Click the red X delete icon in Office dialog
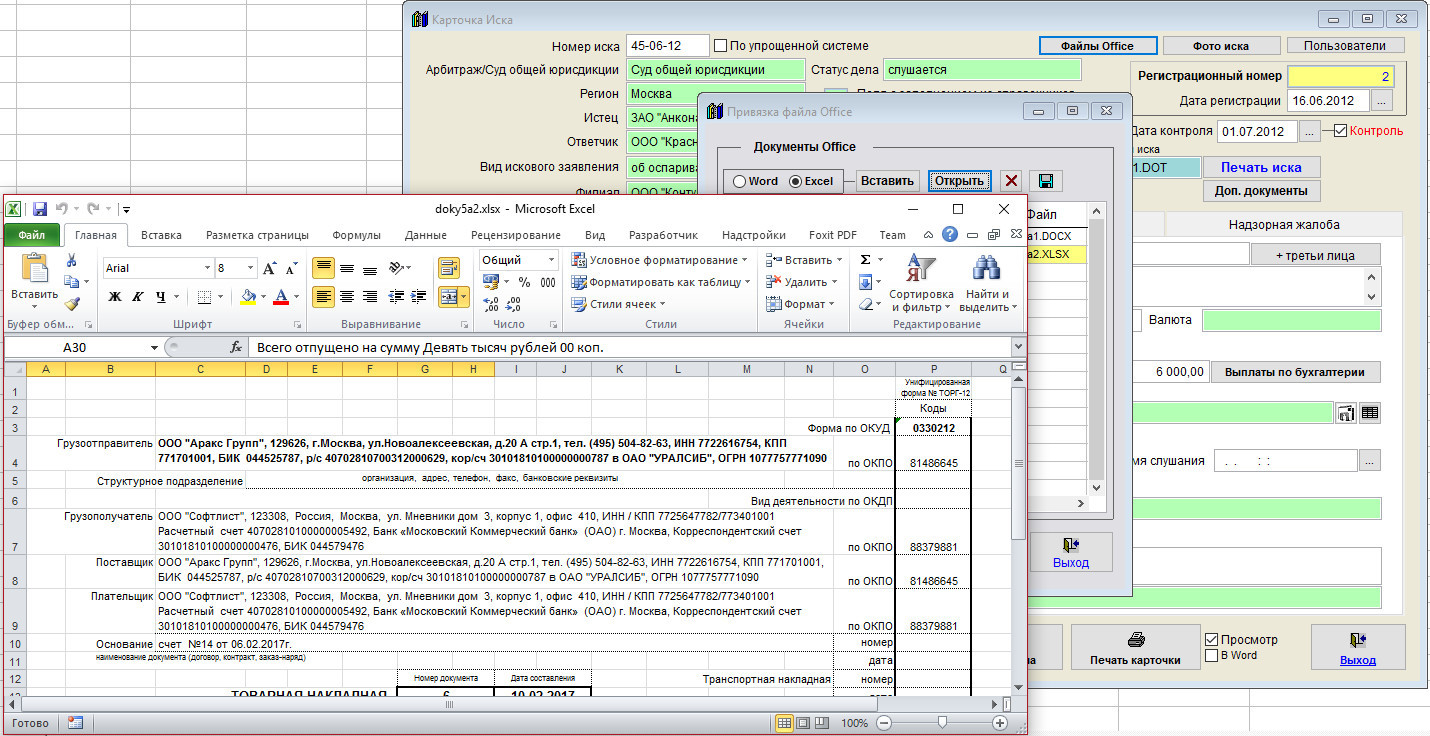 point(1011,181)
